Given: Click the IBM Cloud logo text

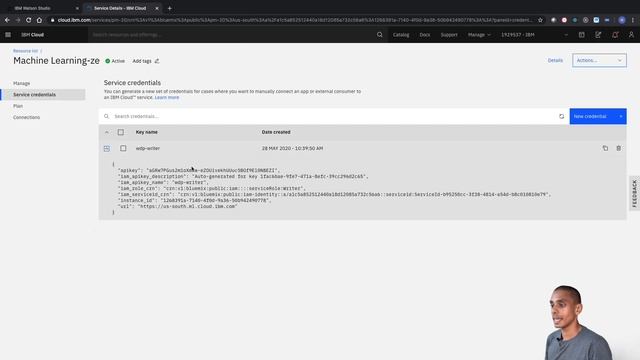Looking at the screenshot, I should [32, 35].
